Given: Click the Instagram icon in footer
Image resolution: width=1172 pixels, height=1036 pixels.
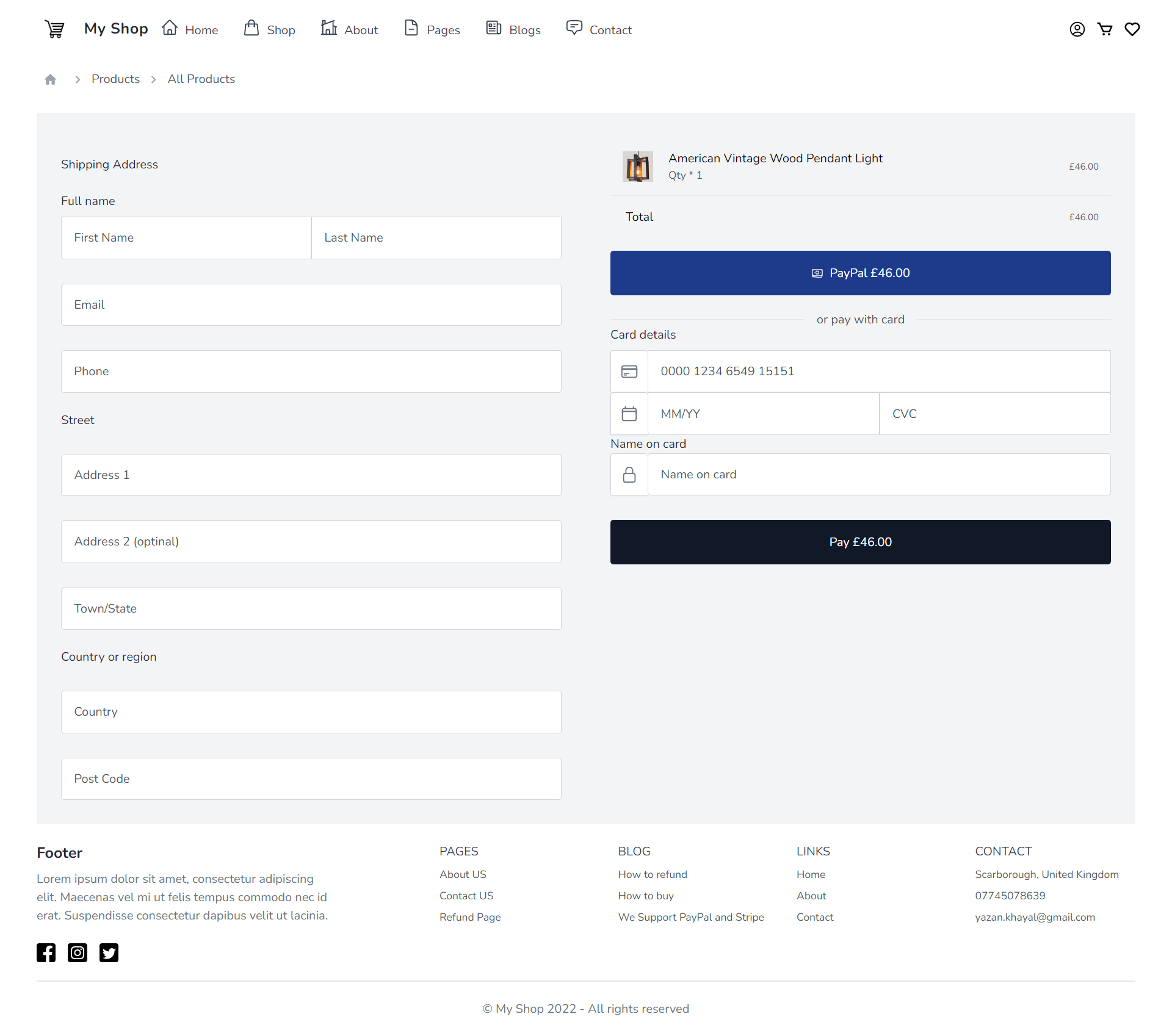Looking at the screenshot, I should click(78, 952).
